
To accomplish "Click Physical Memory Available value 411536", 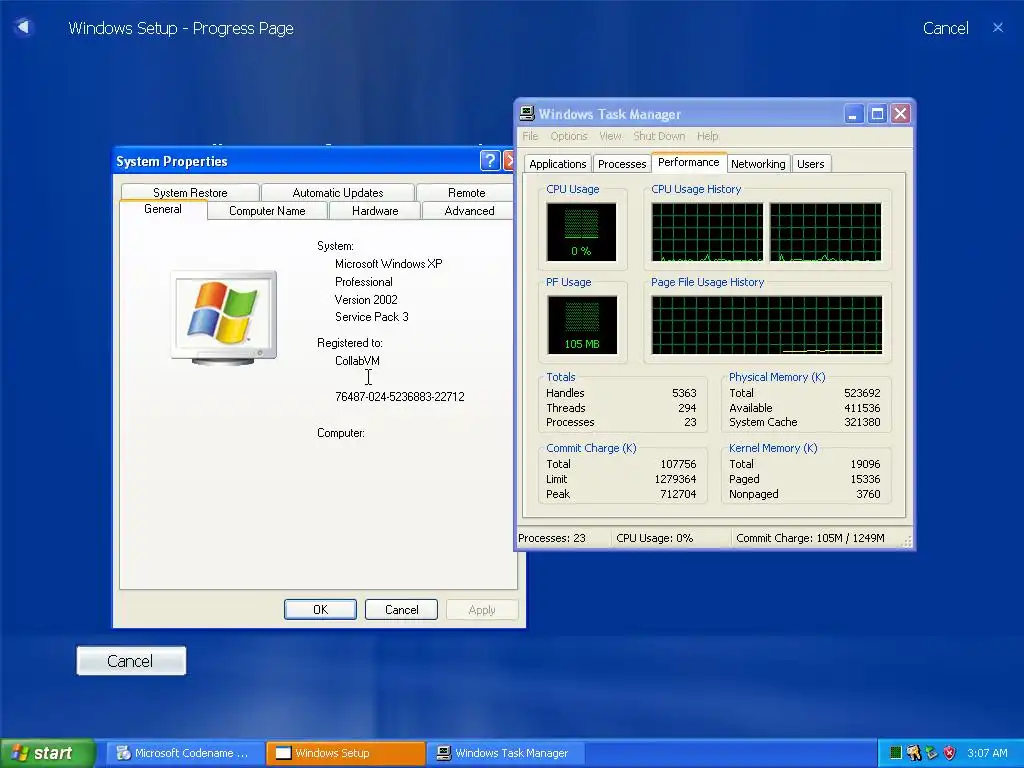I will click(862, 408).
